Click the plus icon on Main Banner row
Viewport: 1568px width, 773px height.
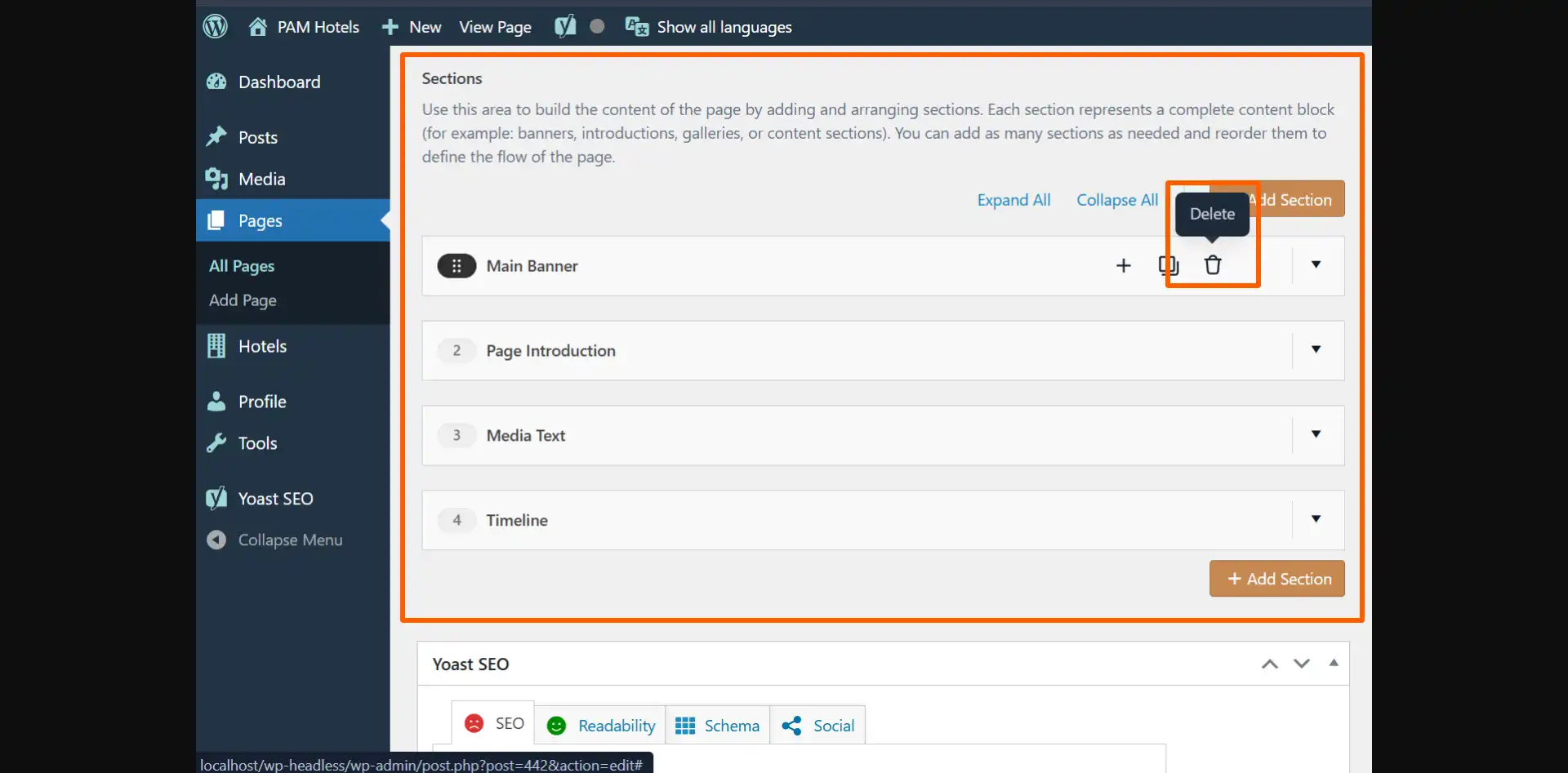[x=1124, y=265]
